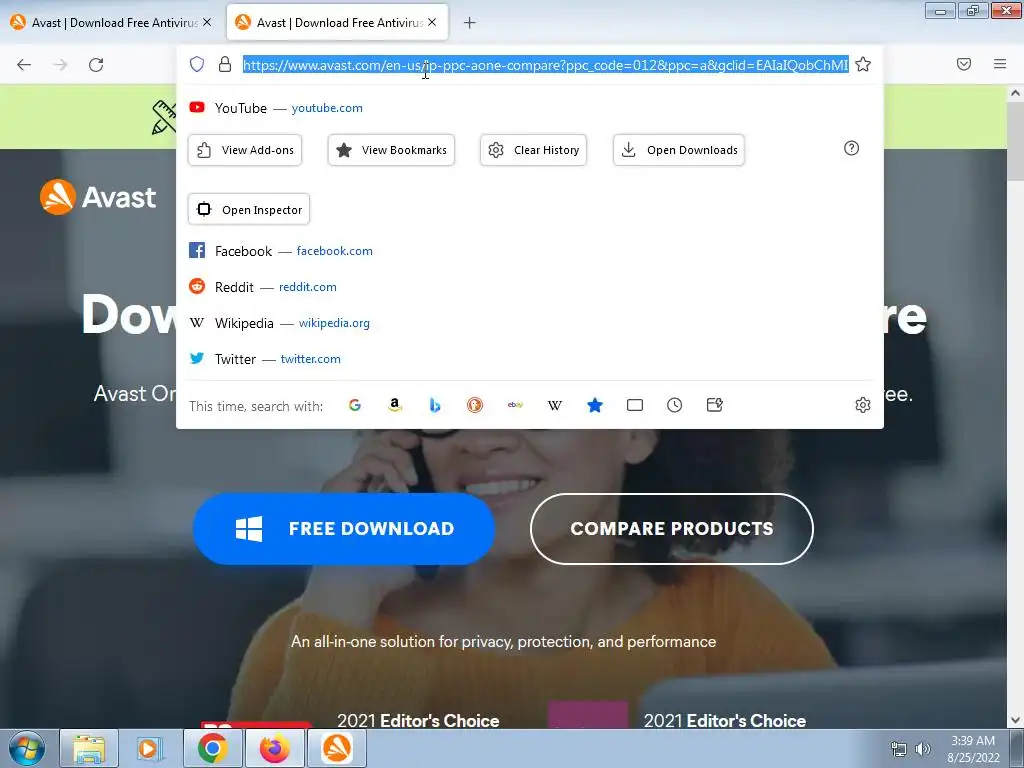
Task: Click the network tray icon
Action: click(x=899, y=749)
